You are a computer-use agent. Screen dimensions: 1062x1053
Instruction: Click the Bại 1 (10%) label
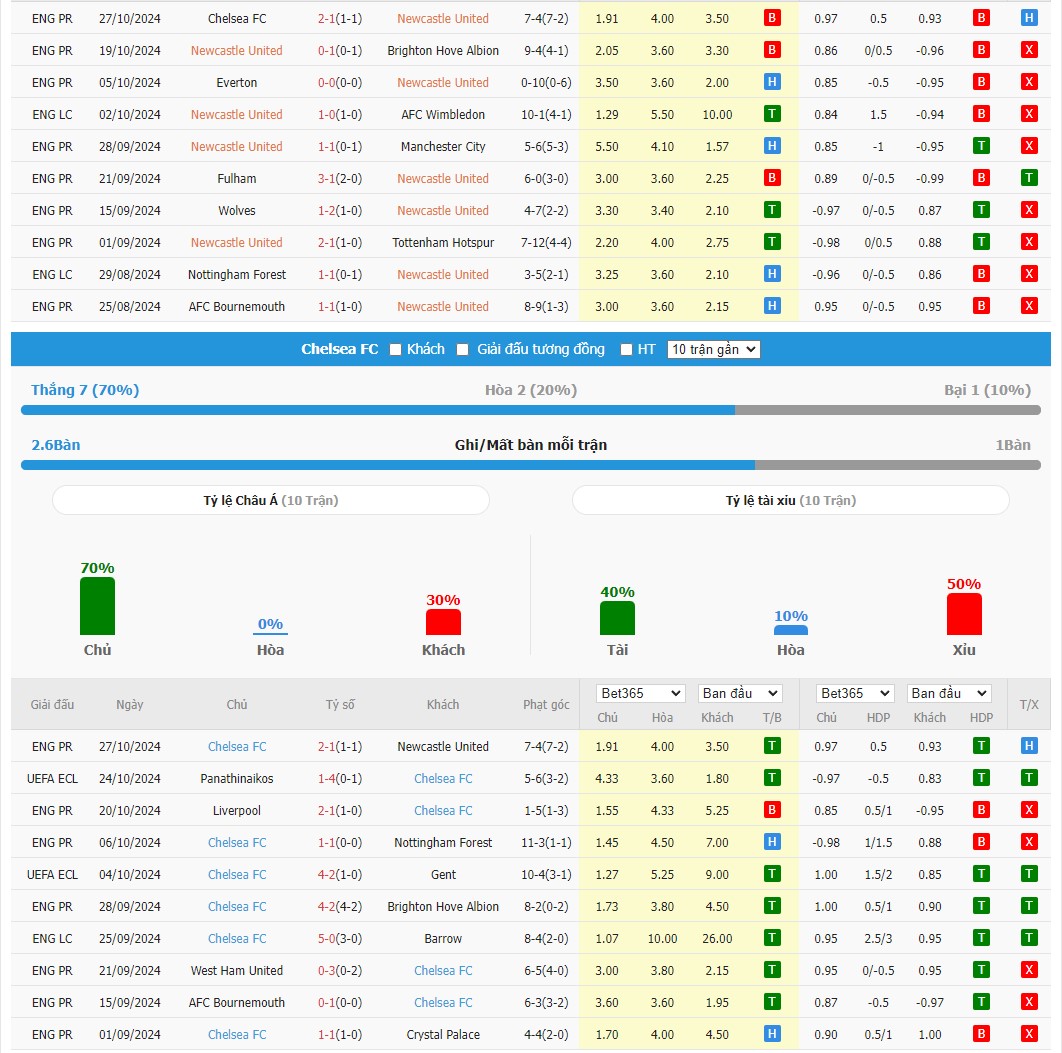click(x=987, y=389)
